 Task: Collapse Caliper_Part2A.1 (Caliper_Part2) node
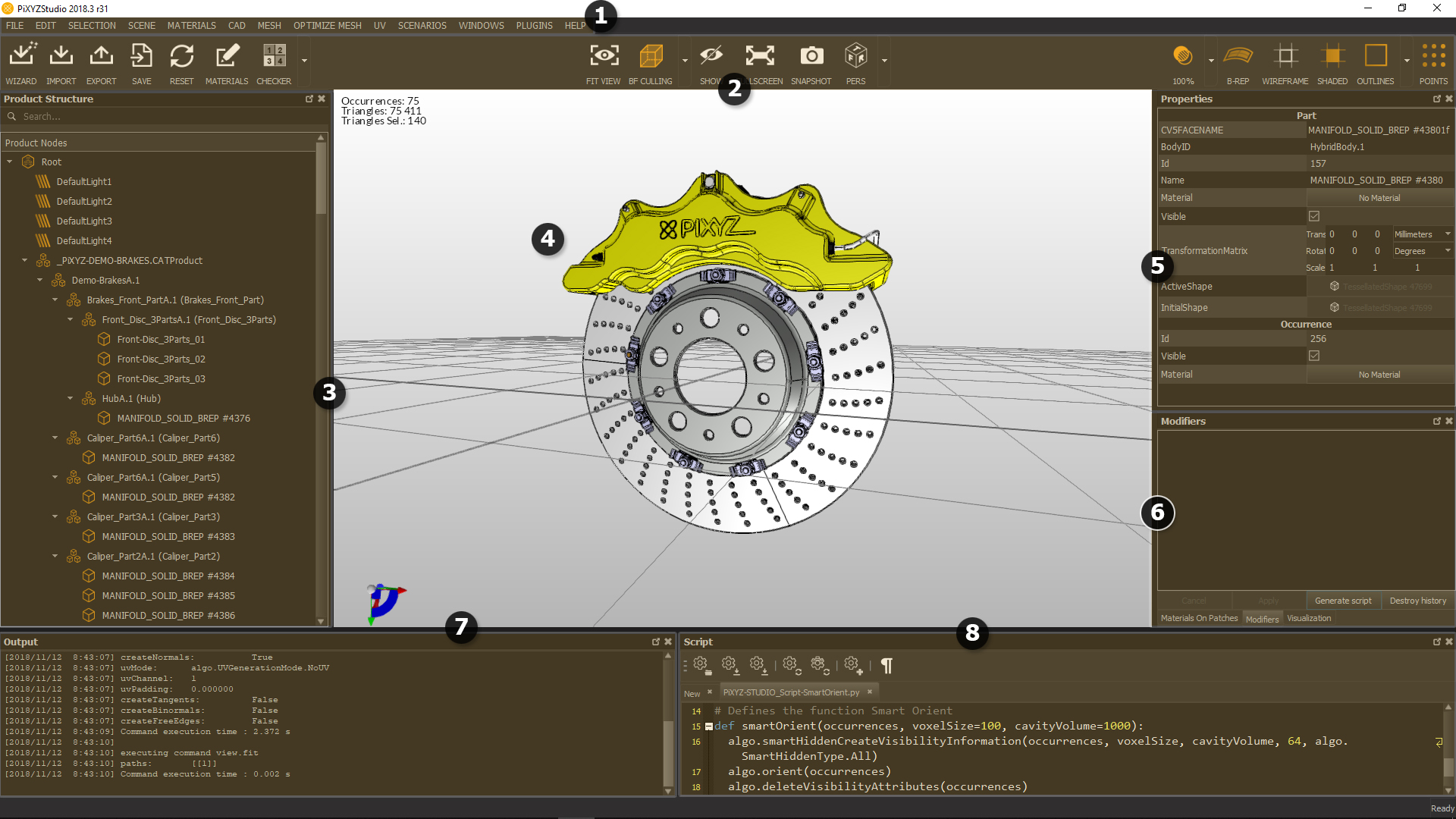pos(55,556)
